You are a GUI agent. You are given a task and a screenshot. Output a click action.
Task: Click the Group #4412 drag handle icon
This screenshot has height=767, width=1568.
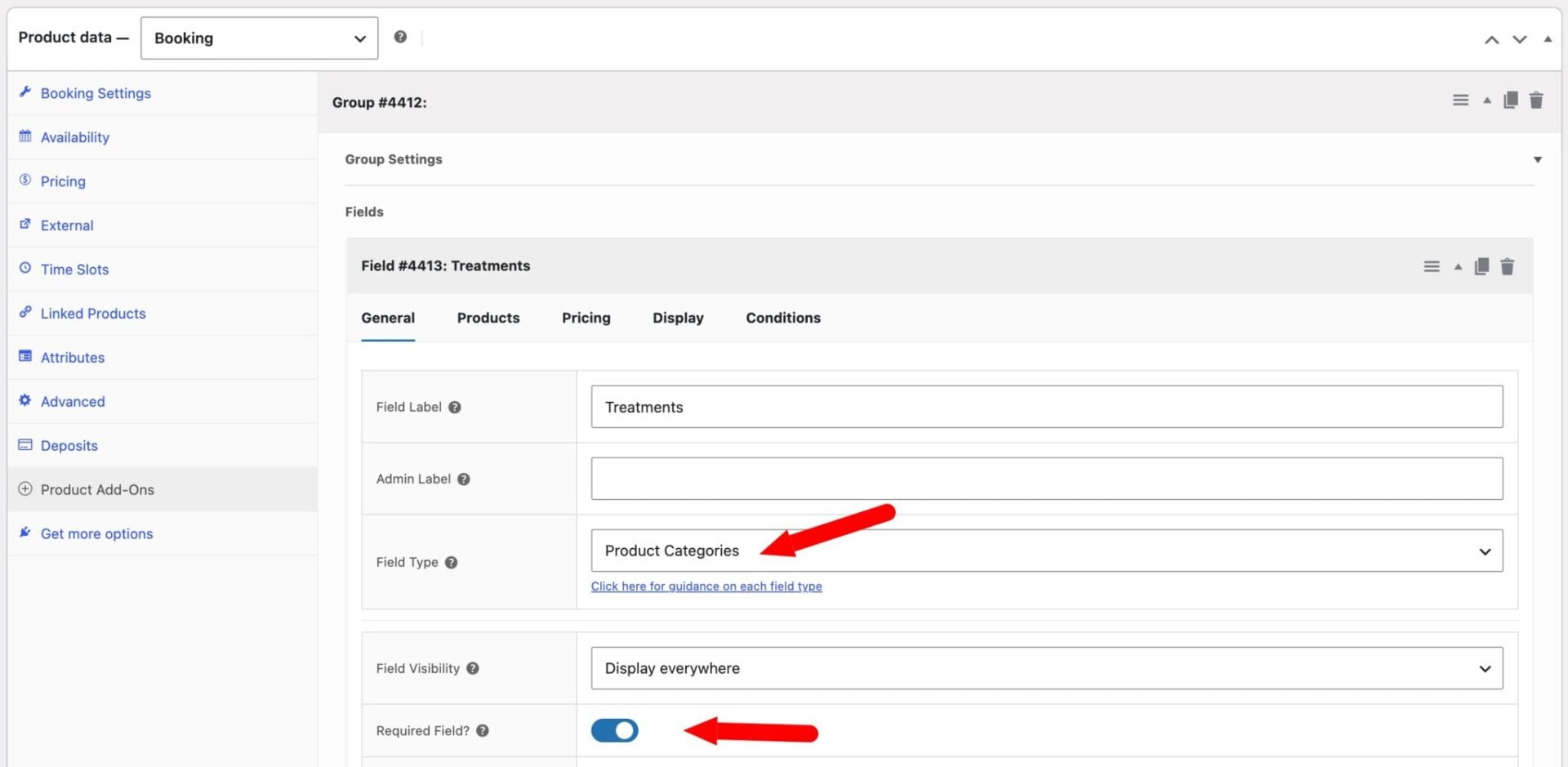tap(1460, 100)
